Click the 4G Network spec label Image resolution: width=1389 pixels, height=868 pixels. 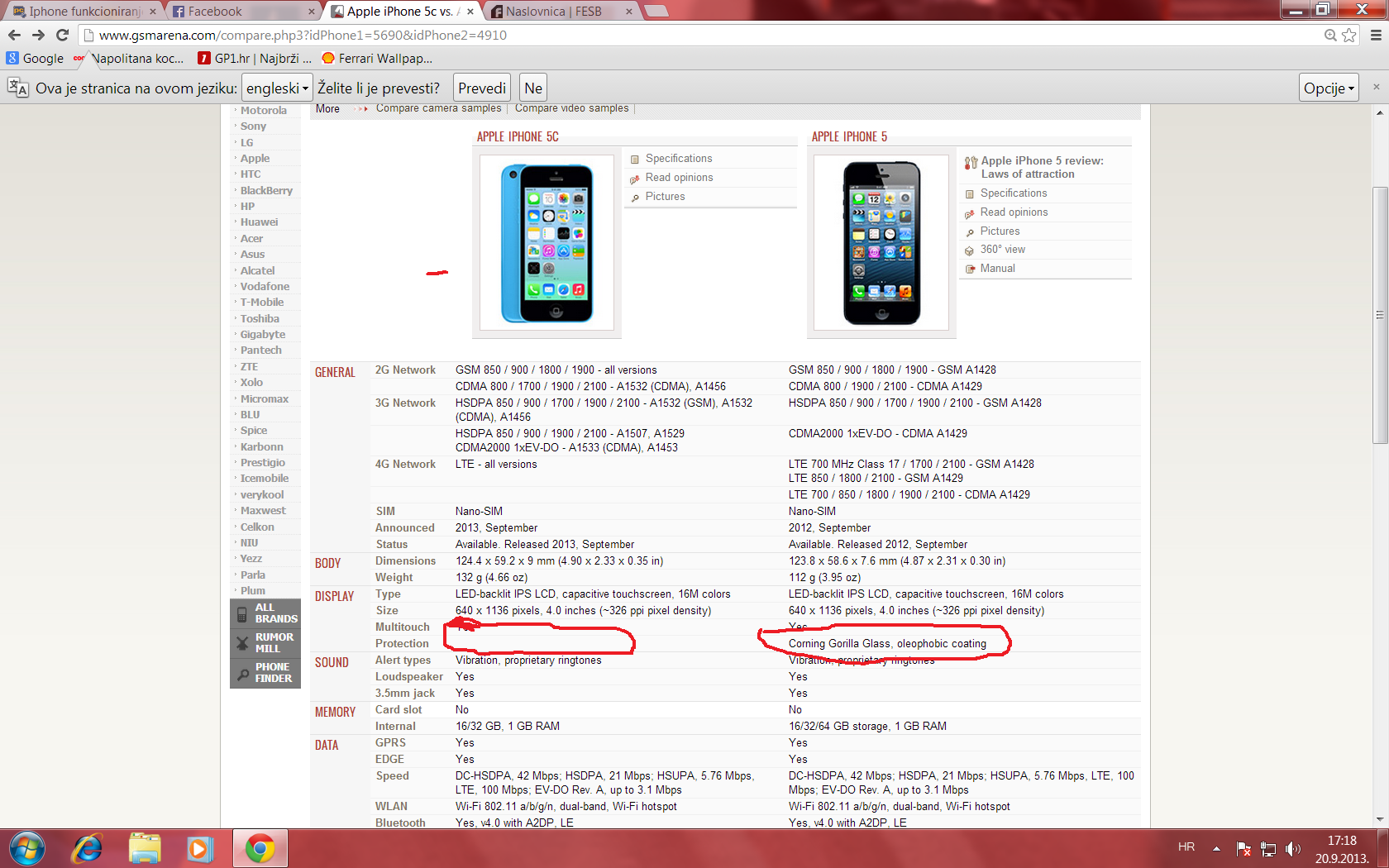[x=405, y=465]
